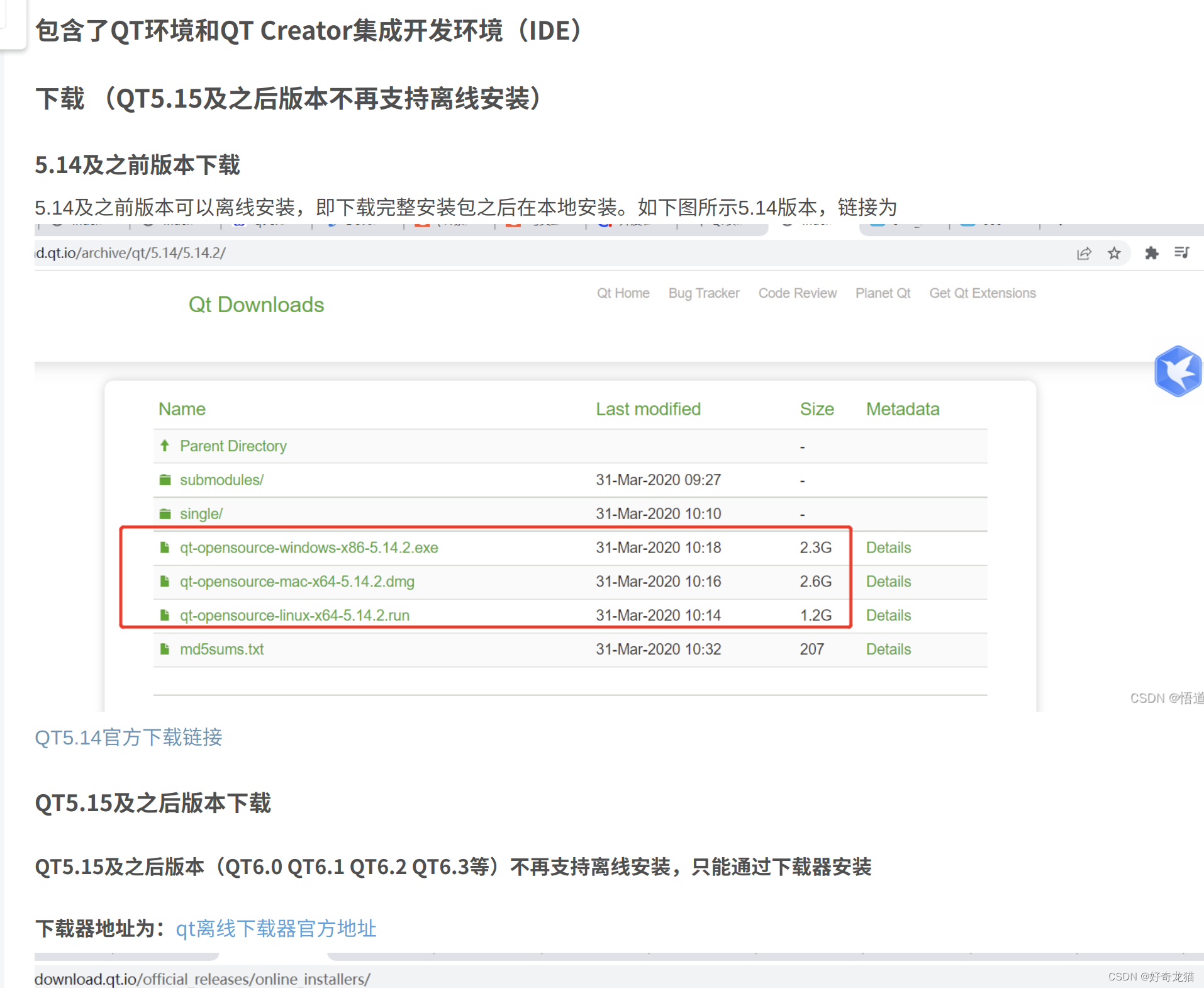Select the 2.3G size value
1204x988 pixels.
815,547
